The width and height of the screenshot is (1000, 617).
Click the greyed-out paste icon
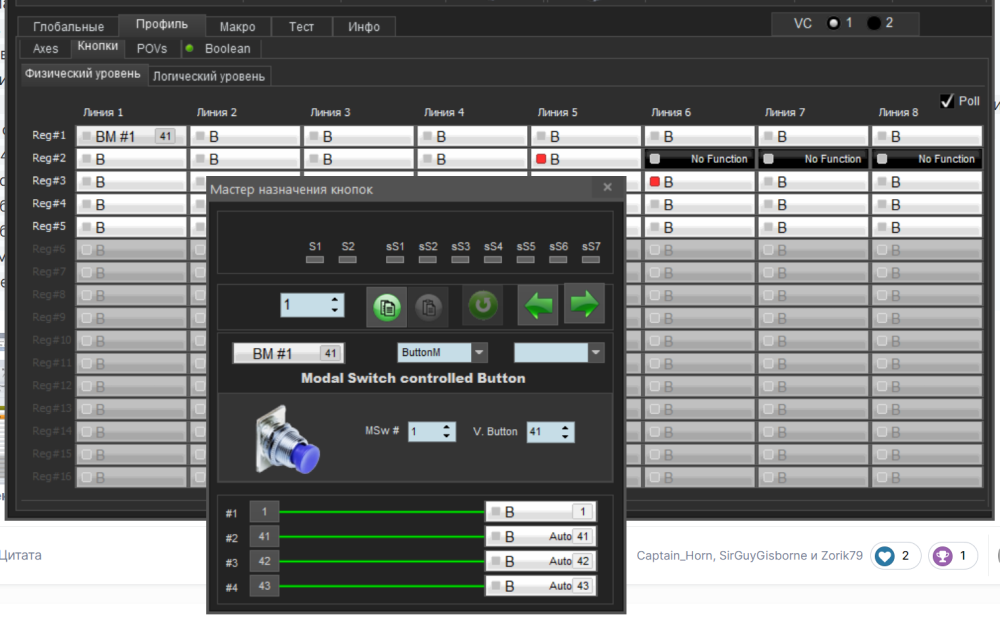point(430,307)
